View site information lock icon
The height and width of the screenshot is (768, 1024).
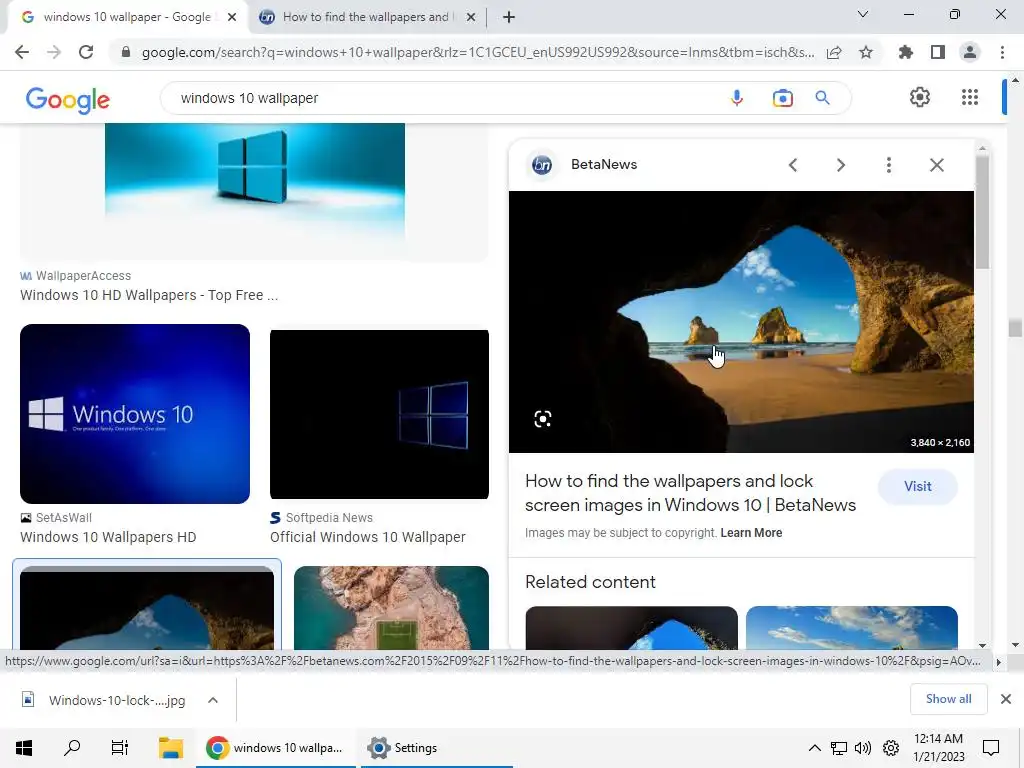coord(126,52)
